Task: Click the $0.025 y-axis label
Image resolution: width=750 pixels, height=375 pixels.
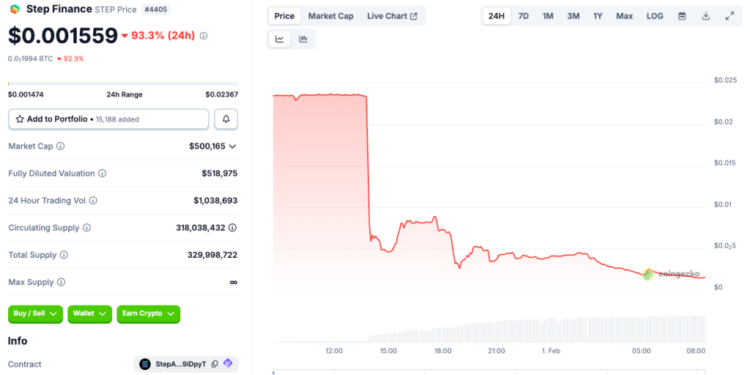Action: [726, 80]
